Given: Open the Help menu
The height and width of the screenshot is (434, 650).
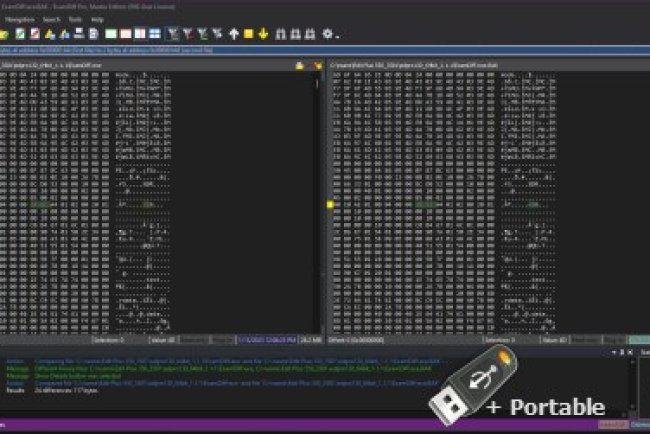Looking at the screenshot, I should pos(97,19).
